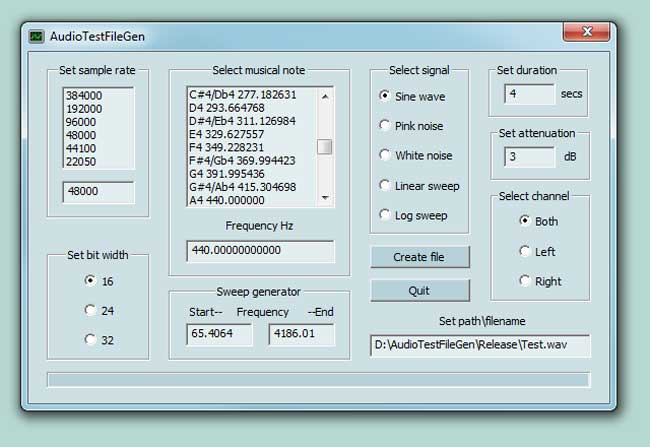The image size is (650, 447).
Task: Select note F#4/Gb4 369.994423
Action: (x=253, y=160)
